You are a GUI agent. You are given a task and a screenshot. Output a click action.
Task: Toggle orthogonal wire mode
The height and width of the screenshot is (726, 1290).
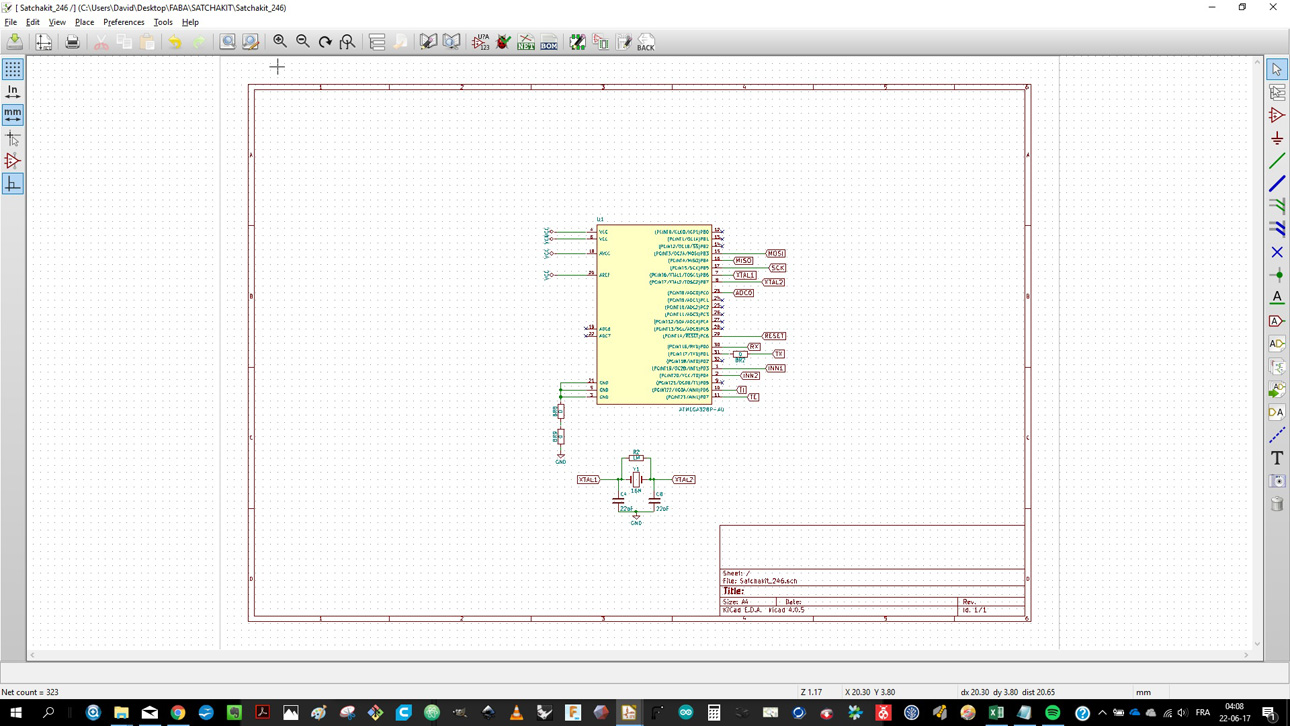click(13, 184)
